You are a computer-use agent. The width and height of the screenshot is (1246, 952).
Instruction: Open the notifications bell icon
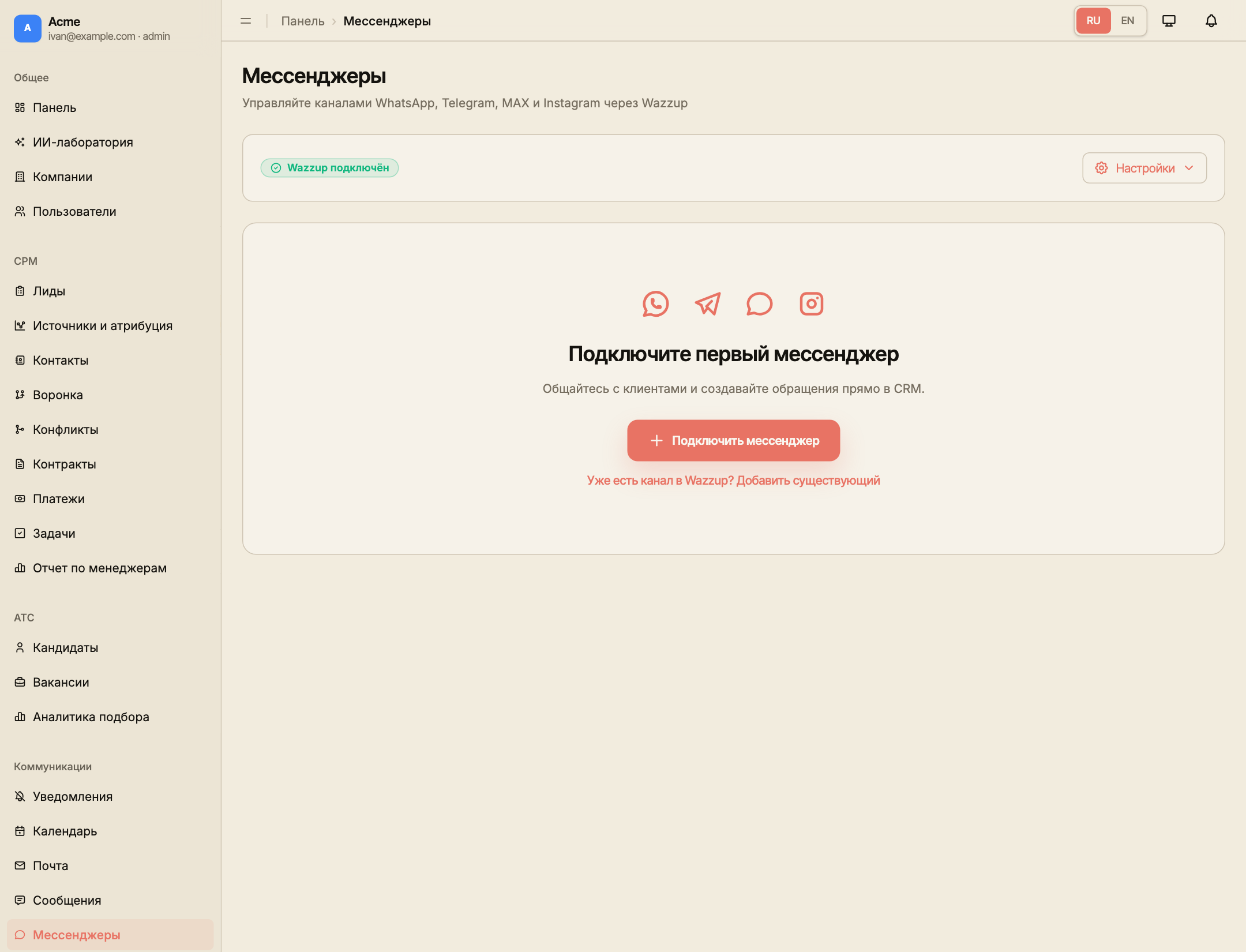(1211, 21)
